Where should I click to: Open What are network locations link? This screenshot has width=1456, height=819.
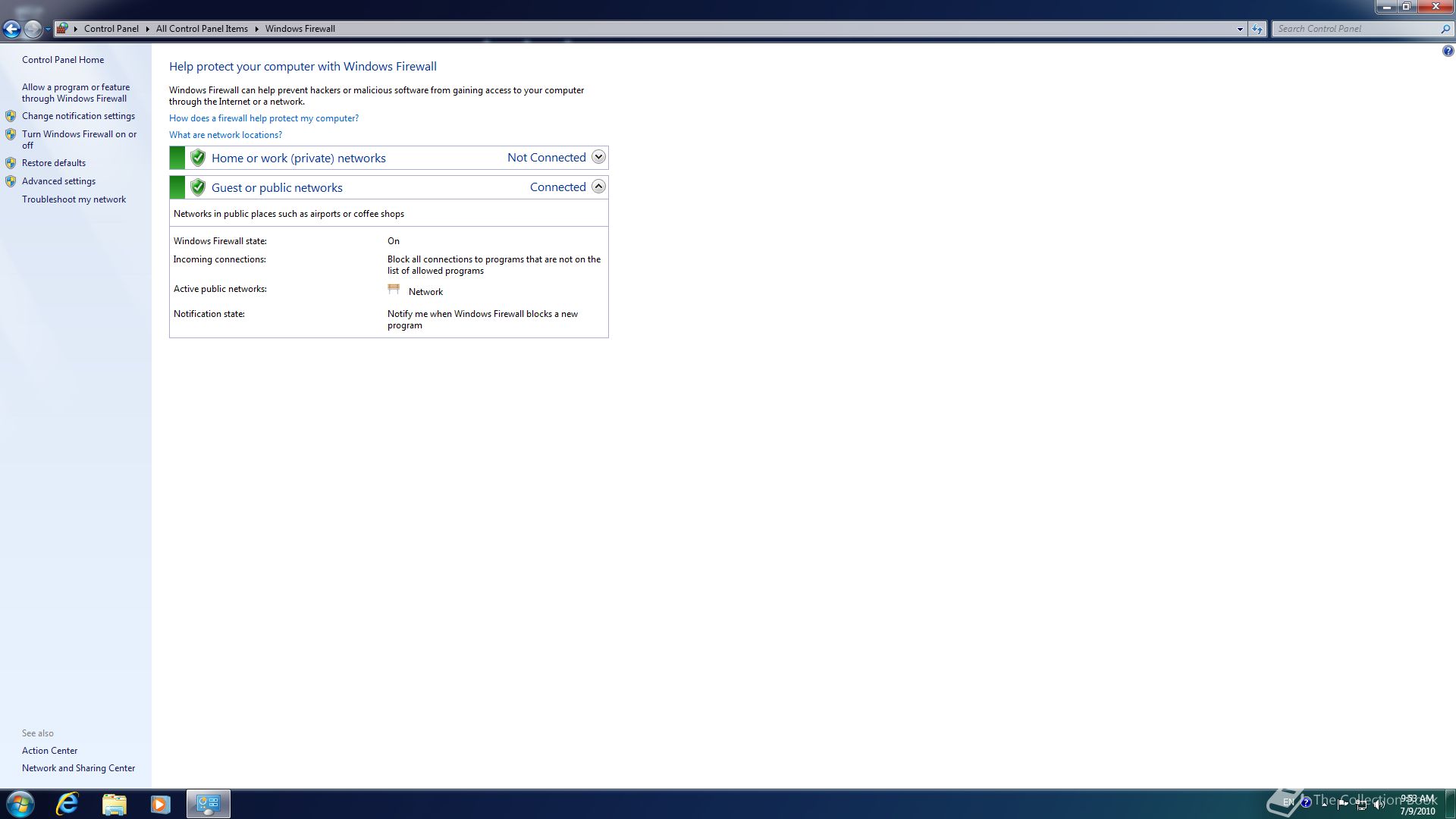pos(225,135)
